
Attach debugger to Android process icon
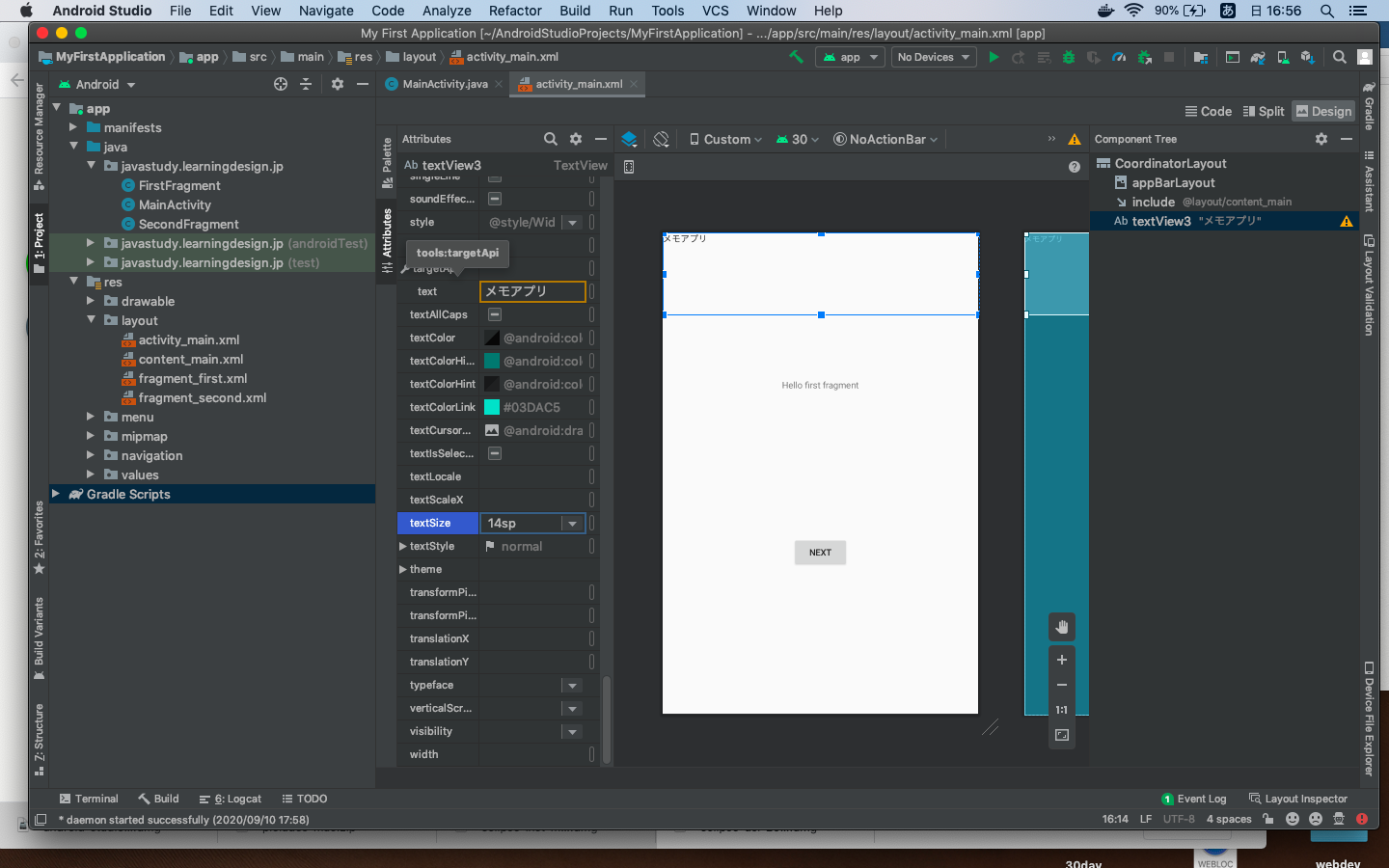click(1145, 57)
